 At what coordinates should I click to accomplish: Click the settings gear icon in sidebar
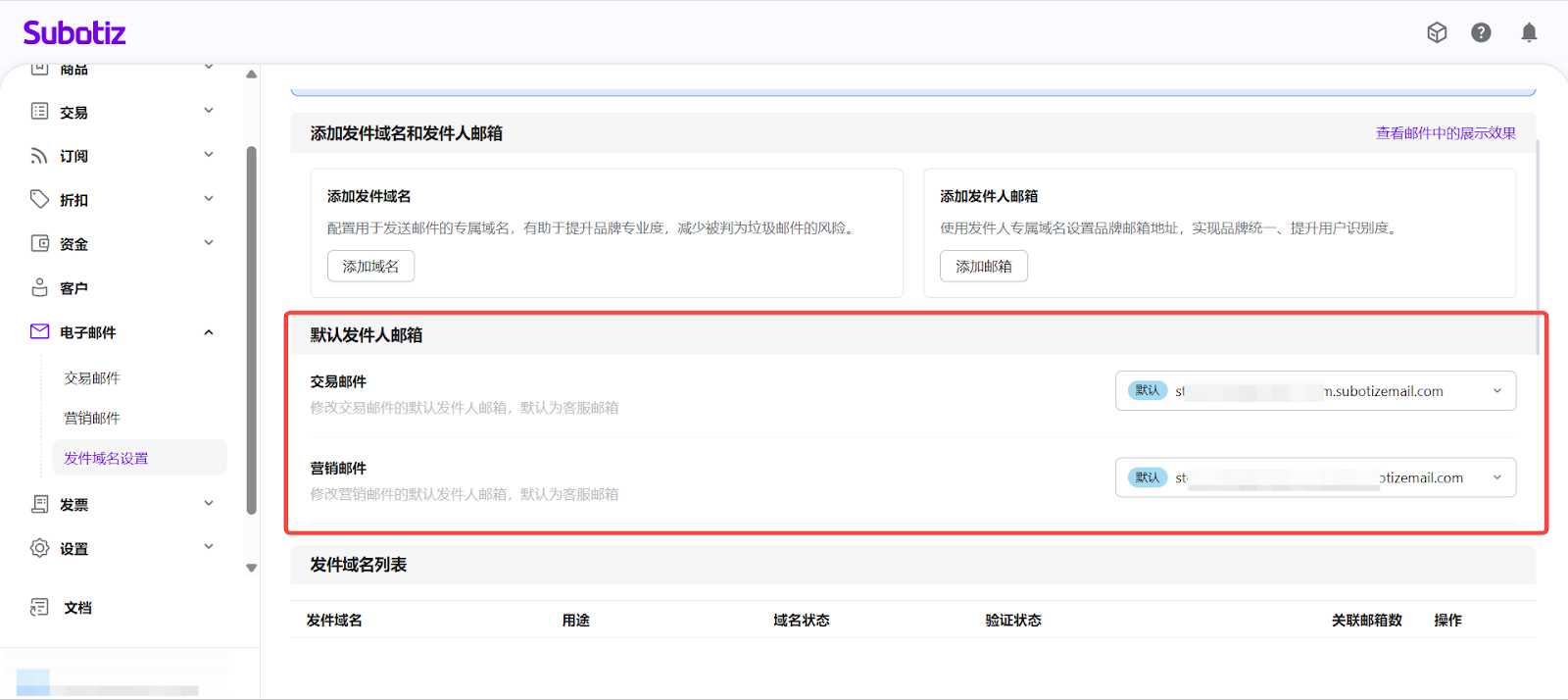click(39, 548)
